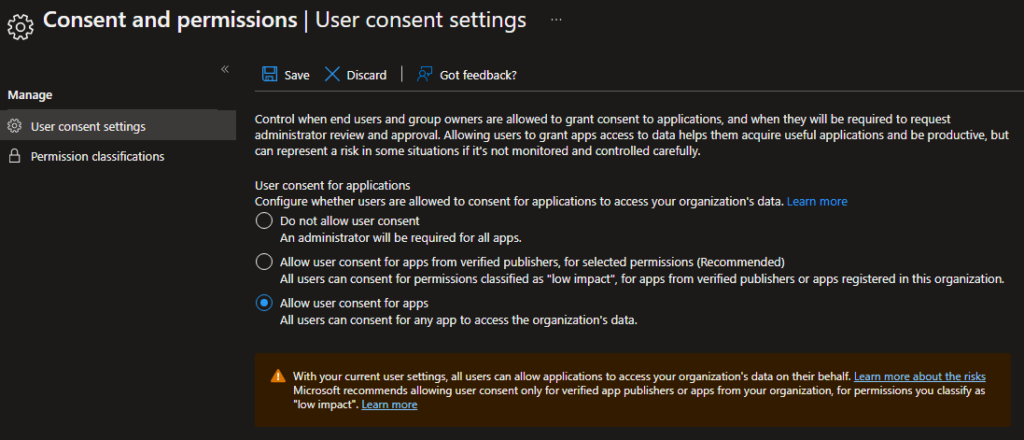Click Got feedback? text
1024x440 pixels.
(478, 75)
